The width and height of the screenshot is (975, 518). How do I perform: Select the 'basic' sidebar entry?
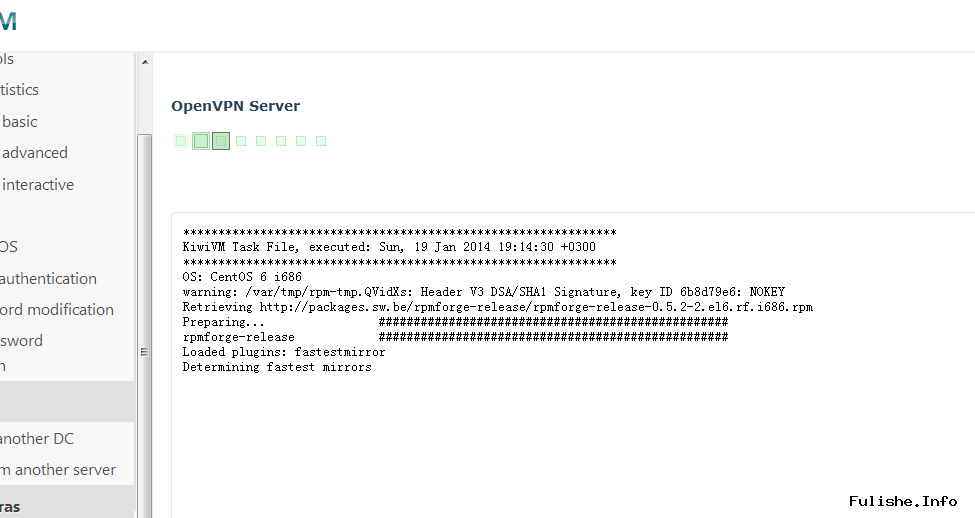20,122
